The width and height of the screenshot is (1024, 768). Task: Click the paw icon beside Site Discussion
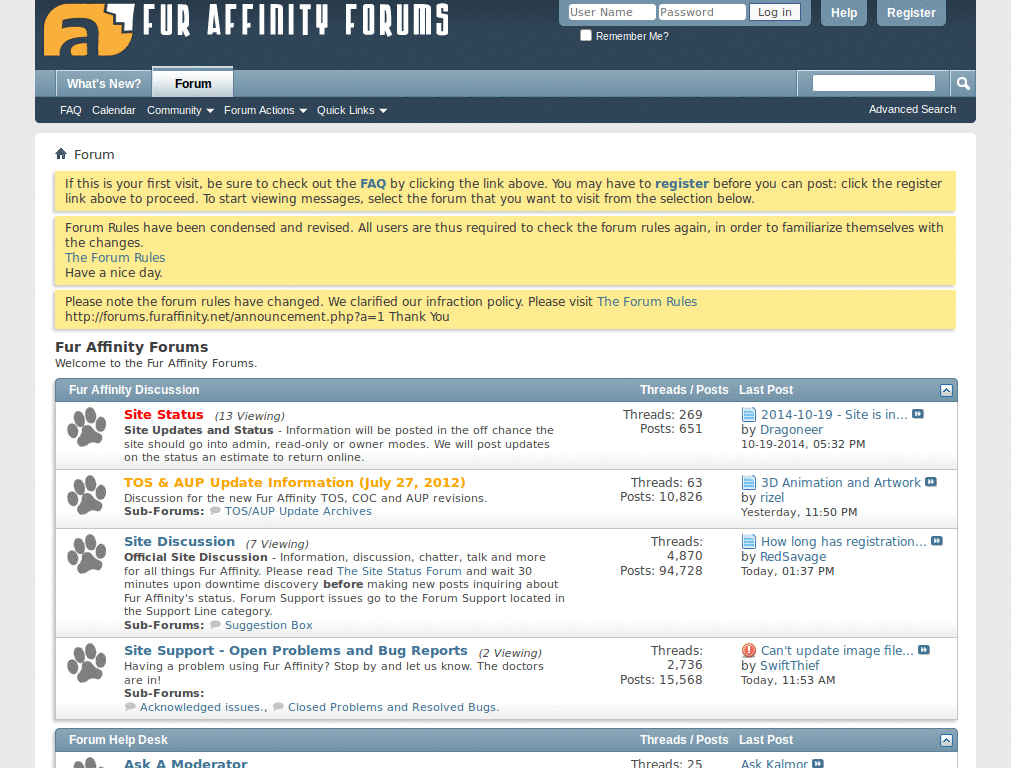[x=87, y=554]
